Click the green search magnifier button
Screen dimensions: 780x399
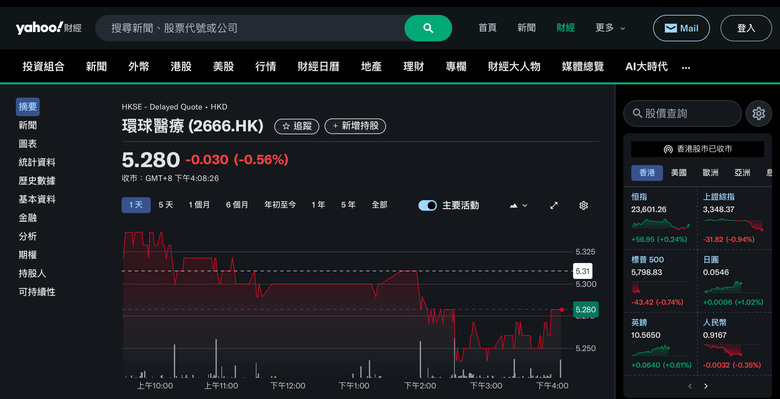(x=428, y=28)
